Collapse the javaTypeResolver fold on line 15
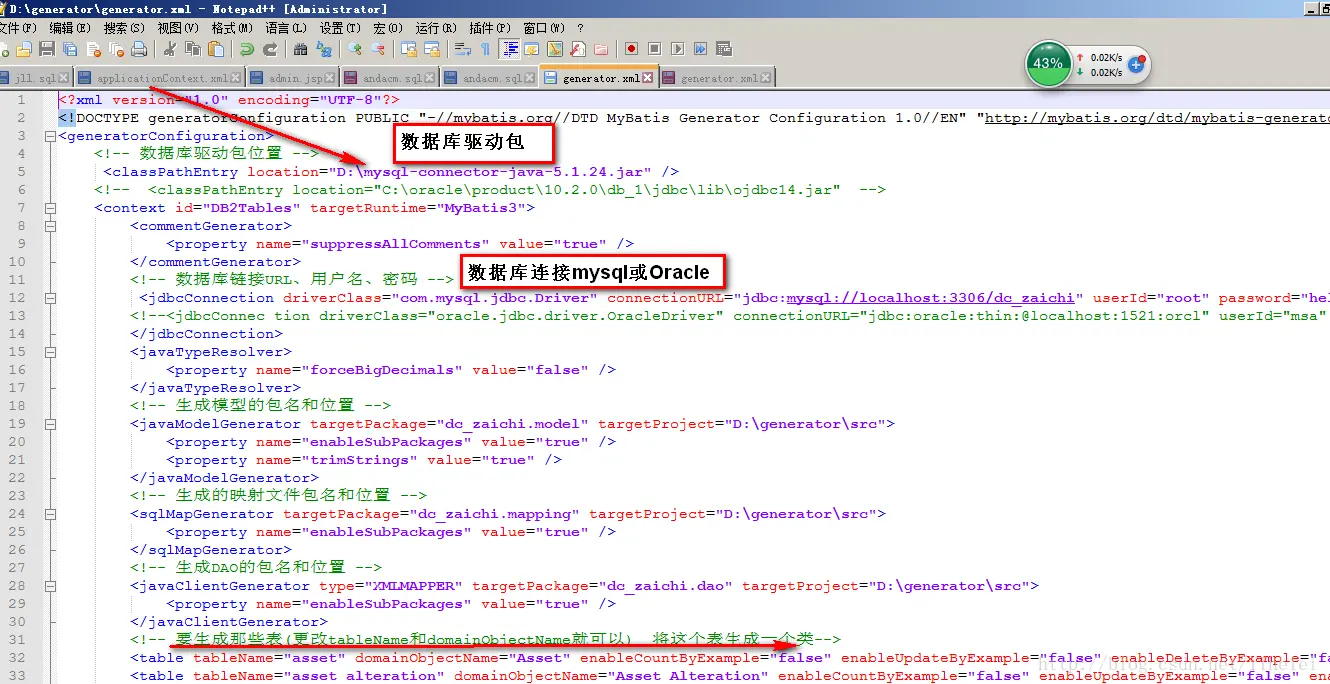The width and height of the screenshot is (1330, 684). coord(49,352)
